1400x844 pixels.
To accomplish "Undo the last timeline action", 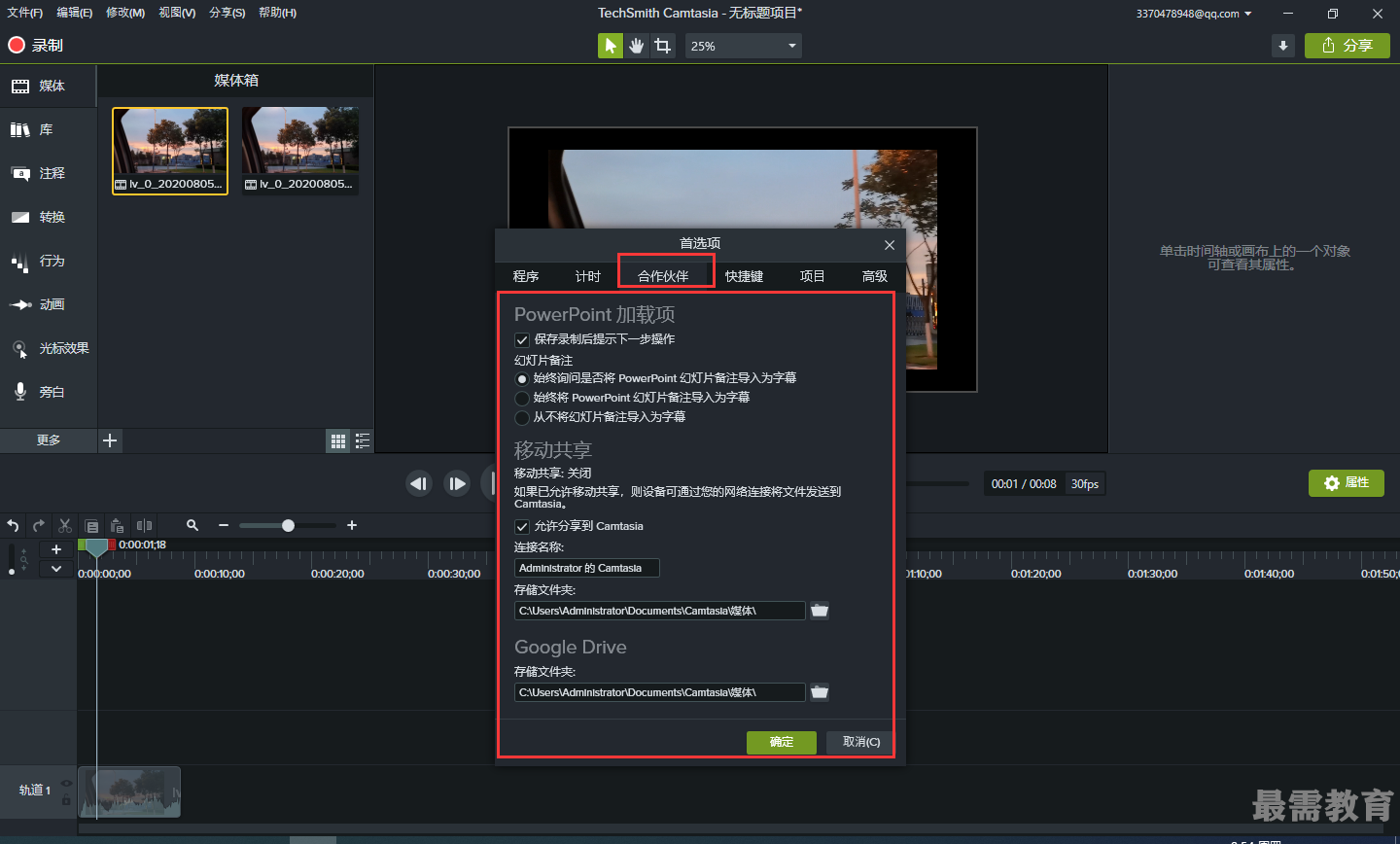I will coord(13,525).
